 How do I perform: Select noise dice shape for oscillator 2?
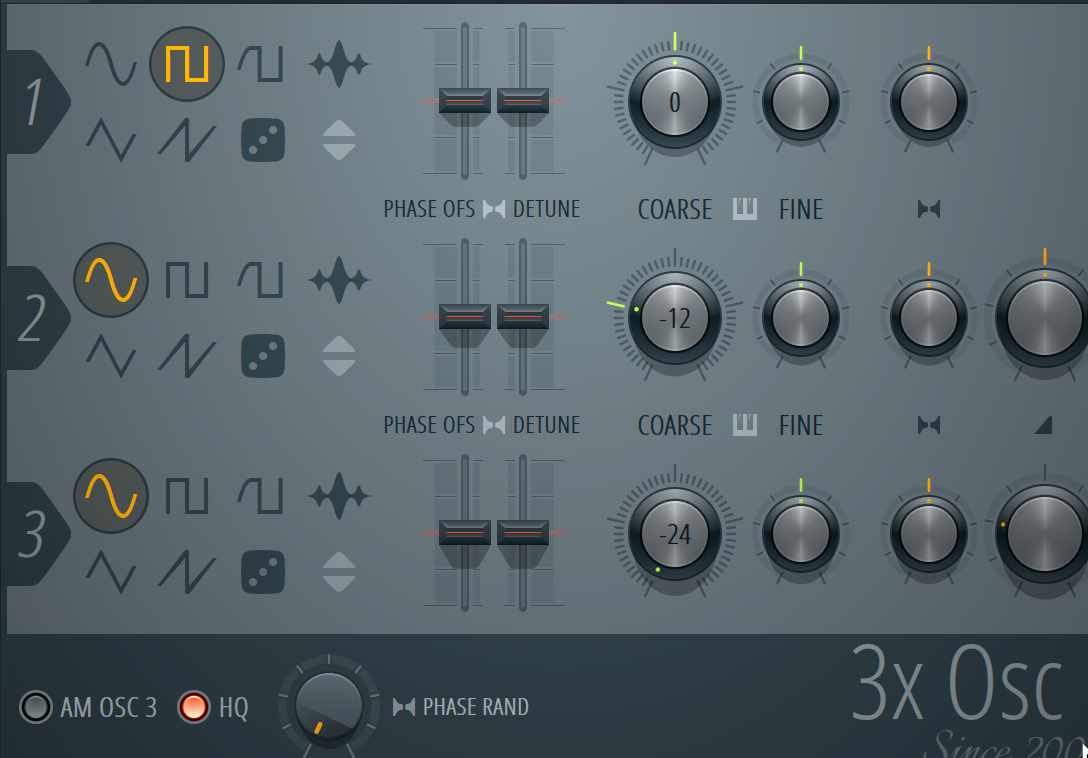(x=263, y=356)
